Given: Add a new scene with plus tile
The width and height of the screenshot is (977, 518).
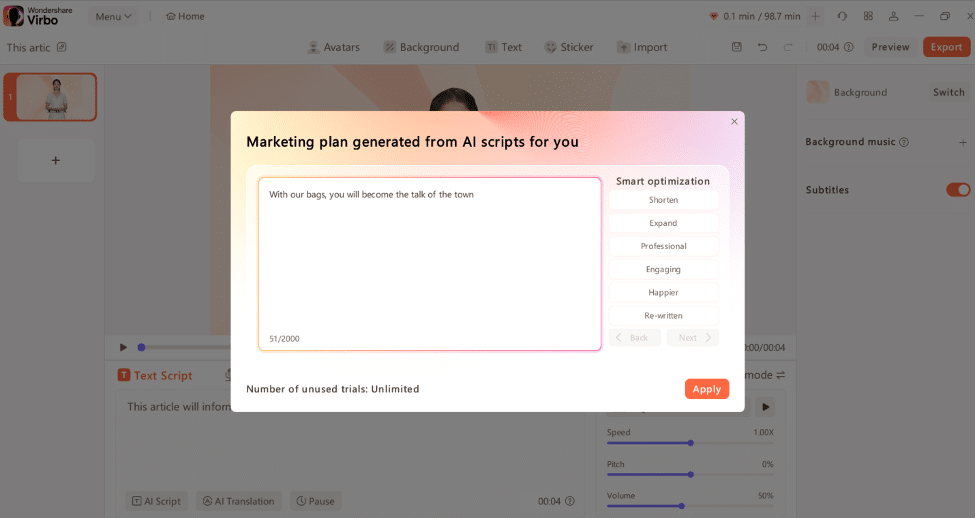Looking at the screenshot, I should tap(56, 160).
